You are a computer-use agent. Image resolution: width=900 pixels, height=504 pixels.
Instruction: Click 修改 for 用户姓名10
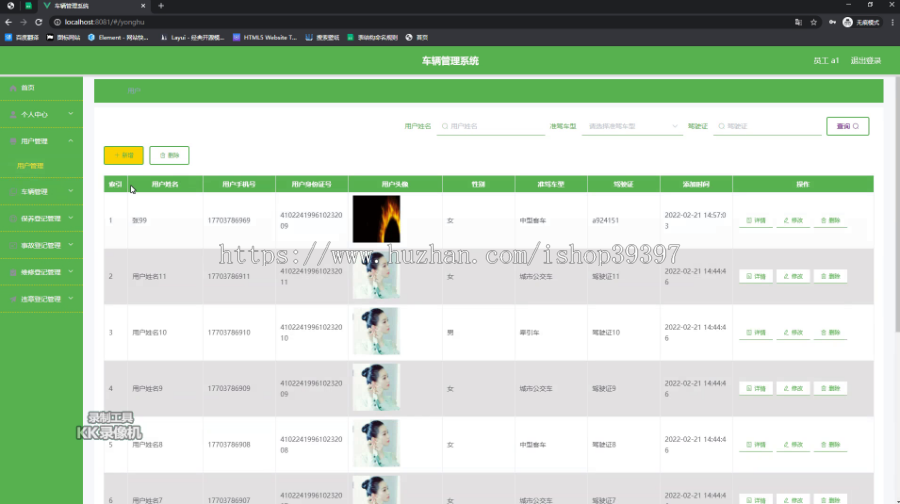793,332
